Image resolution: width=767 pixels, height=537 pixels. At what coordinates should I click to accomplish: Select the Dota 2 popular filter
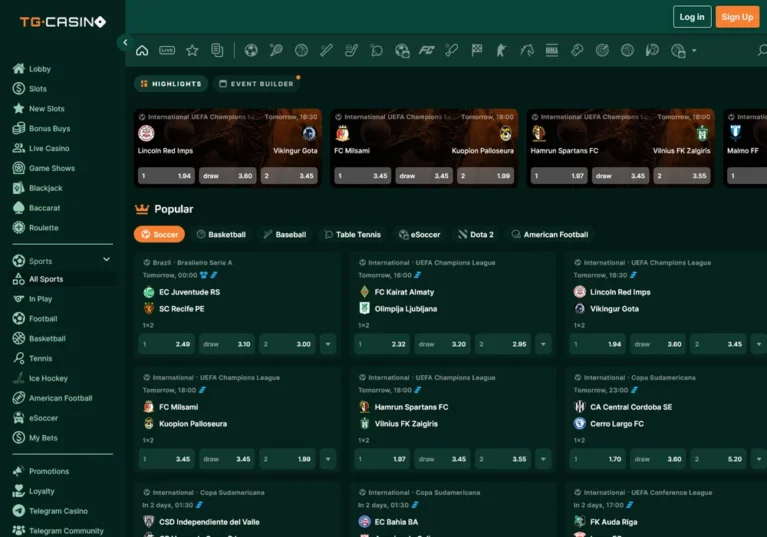point(476,234)
